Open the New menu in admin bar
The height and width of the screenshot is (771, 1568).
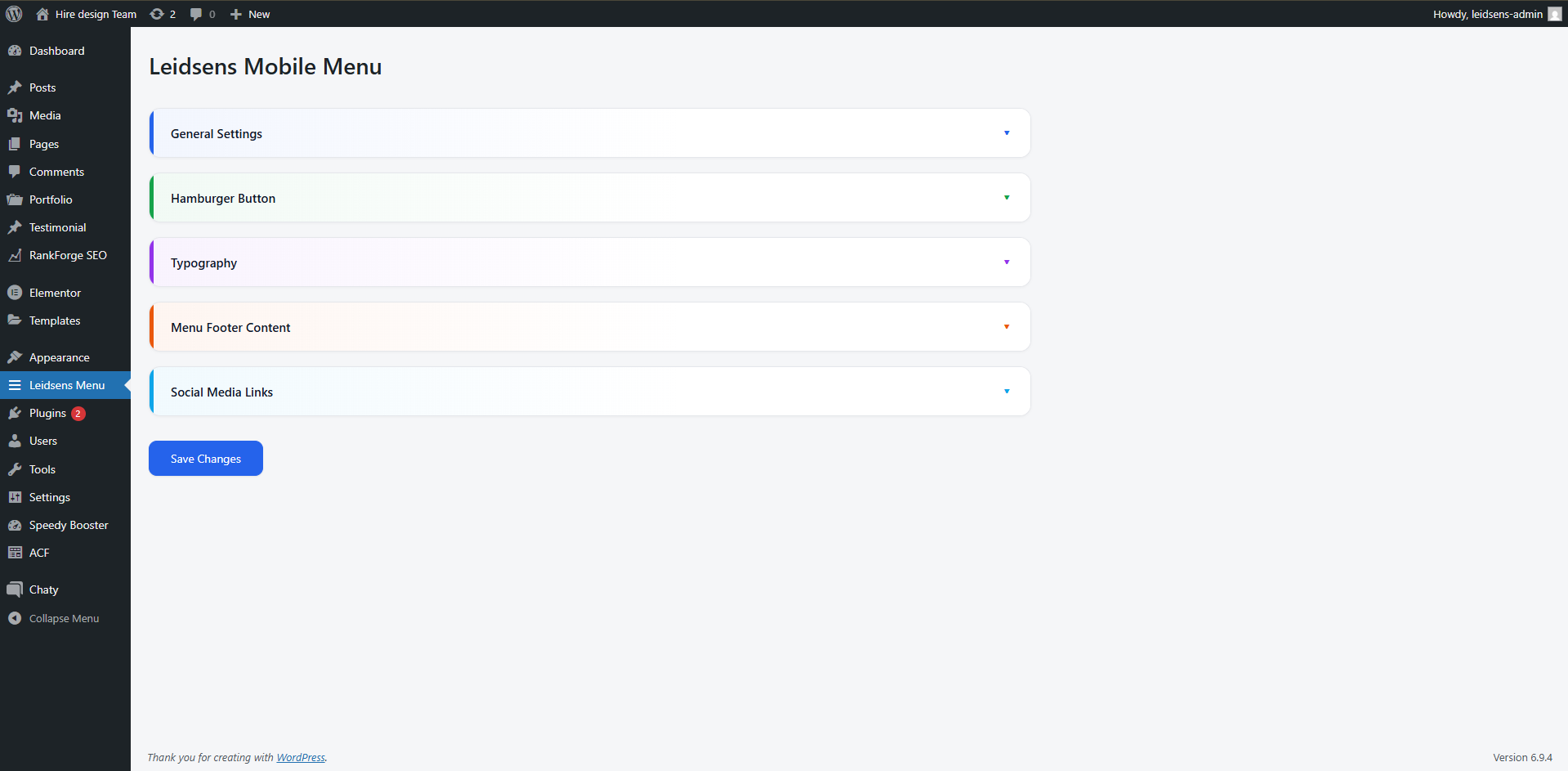click(249, 13)
